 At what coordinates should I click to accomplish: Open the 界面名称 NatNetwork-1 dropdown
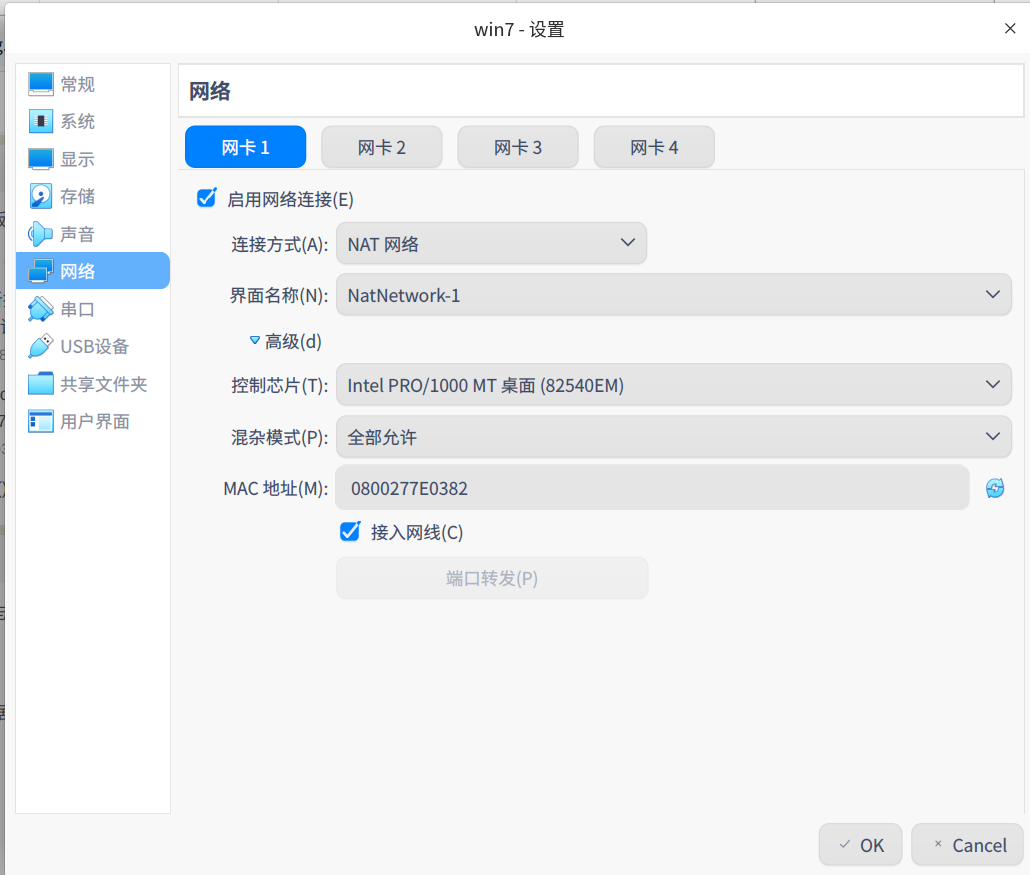coord(673,294)
